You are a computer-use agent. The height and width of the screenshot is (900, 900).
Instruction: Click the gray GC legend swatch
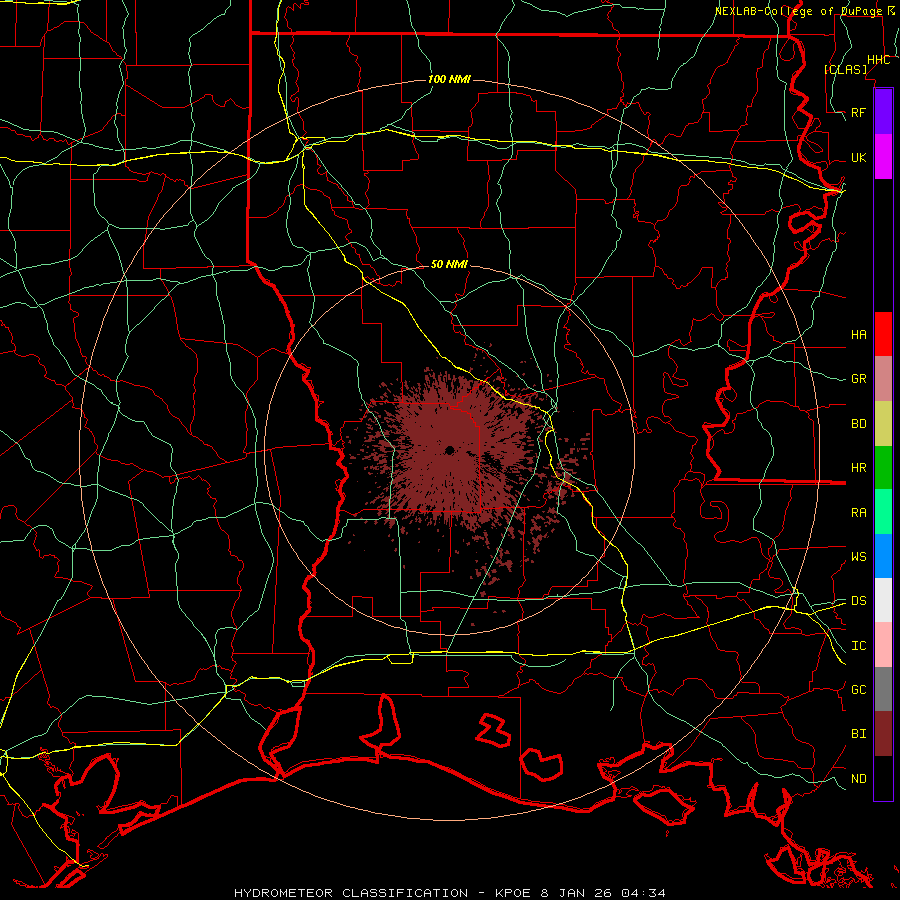pyautogui.click(x=883, y=689)
